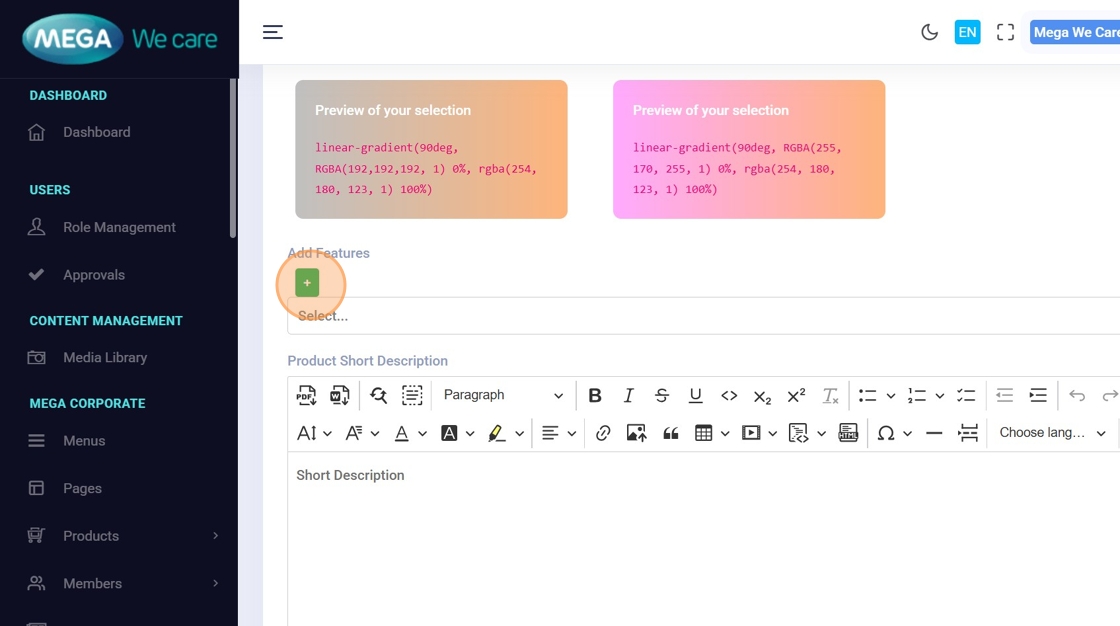Open the Add Features select box
1120x626 pixels.
[x=700, y=316]
